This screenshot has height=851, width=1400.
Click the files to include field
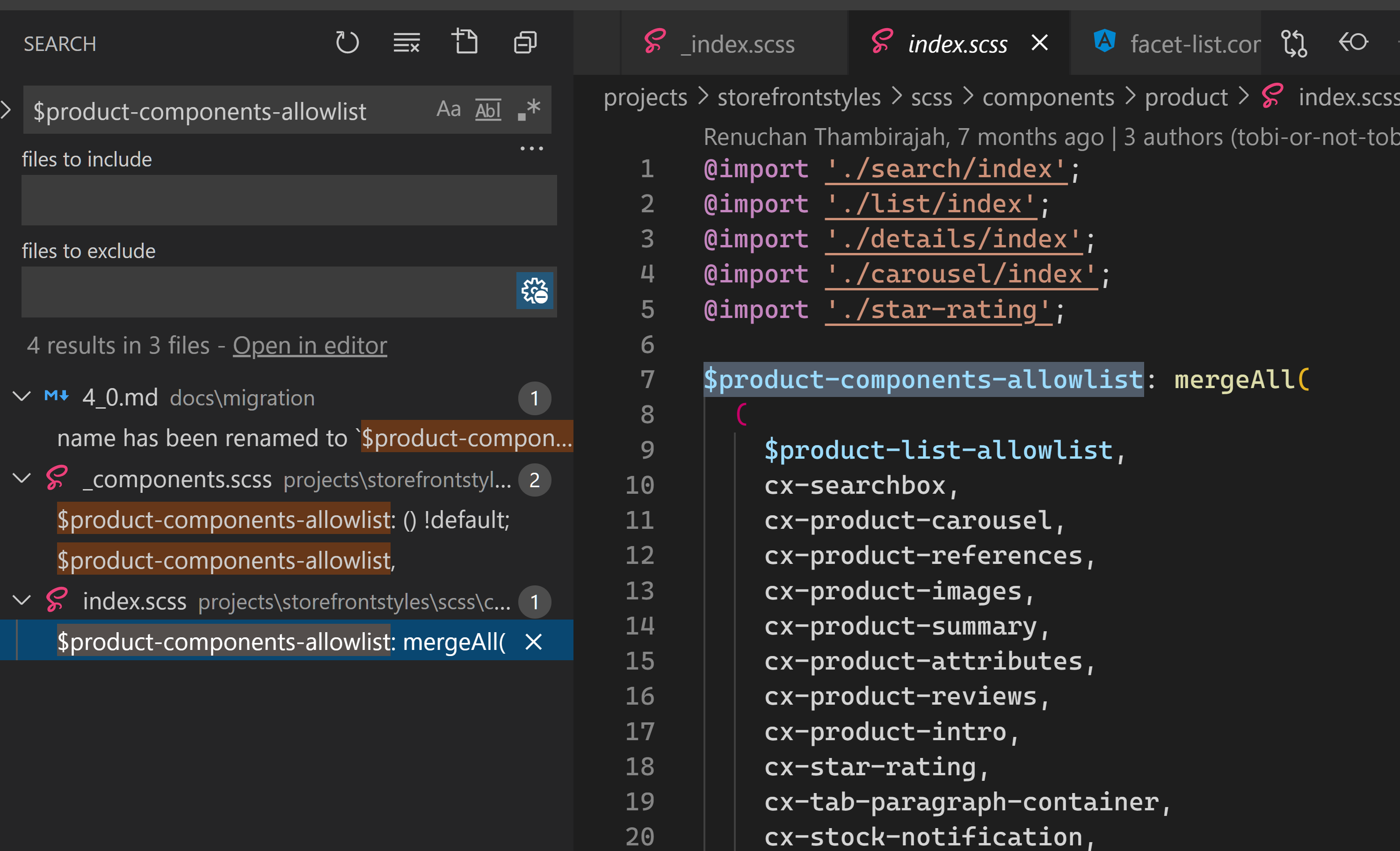click(x=289, y=200)
